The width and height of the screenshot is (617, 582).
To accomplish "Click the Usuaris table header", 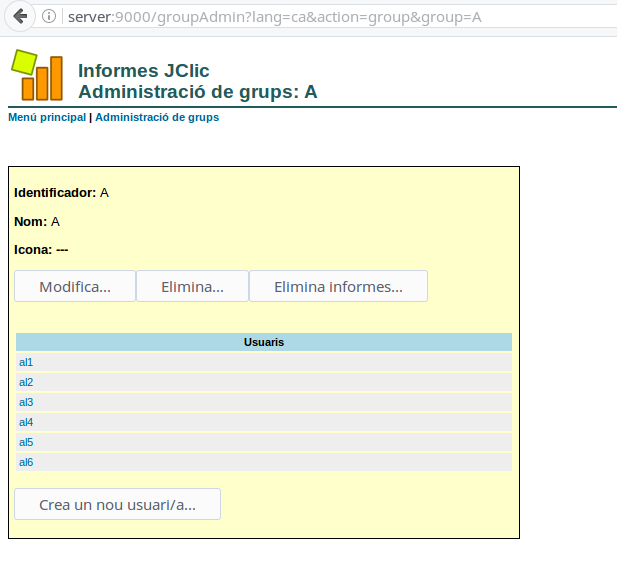I will click(264, 342).
